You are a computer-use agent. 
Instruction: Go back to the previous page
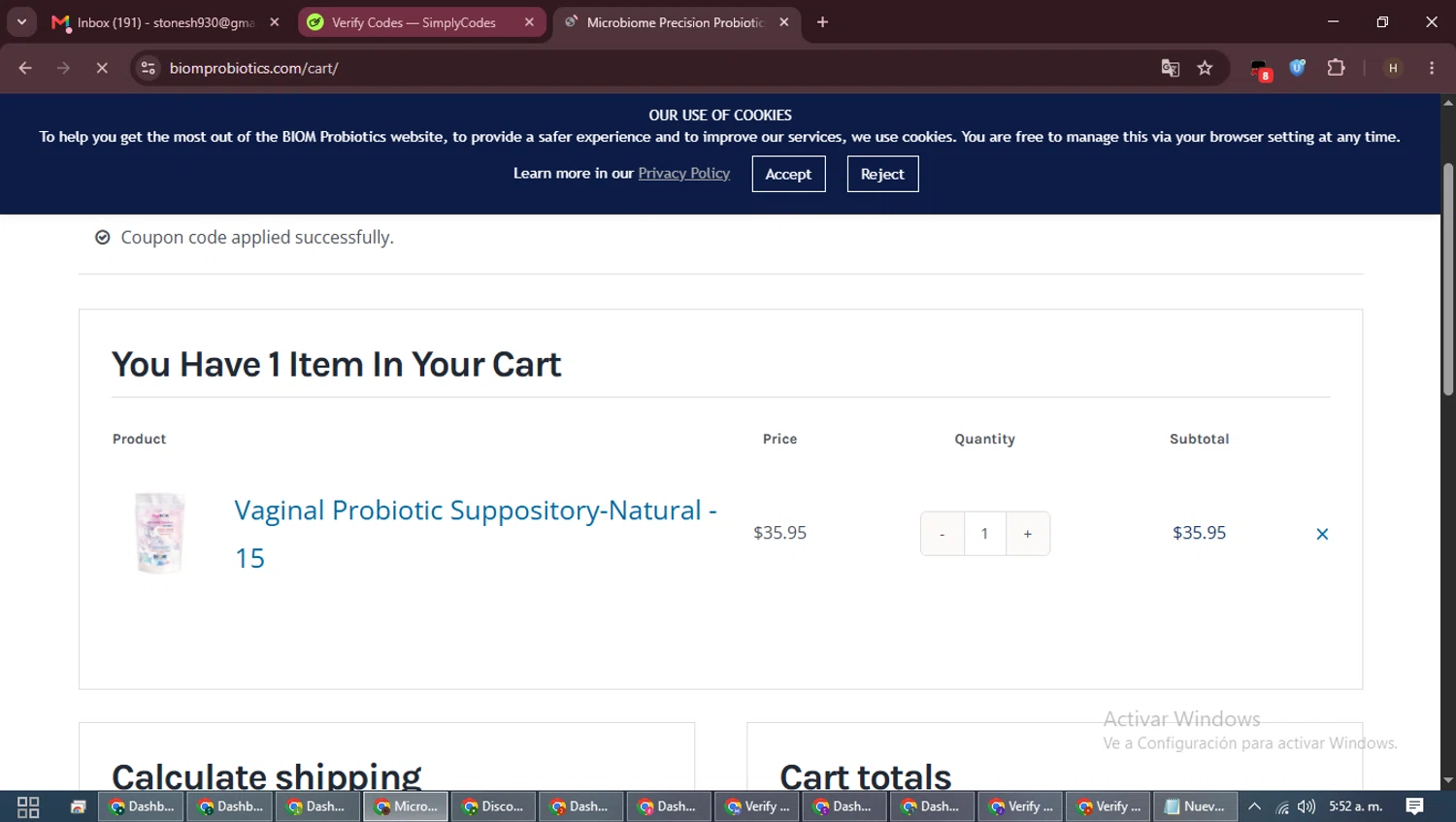tap(25, 68)
